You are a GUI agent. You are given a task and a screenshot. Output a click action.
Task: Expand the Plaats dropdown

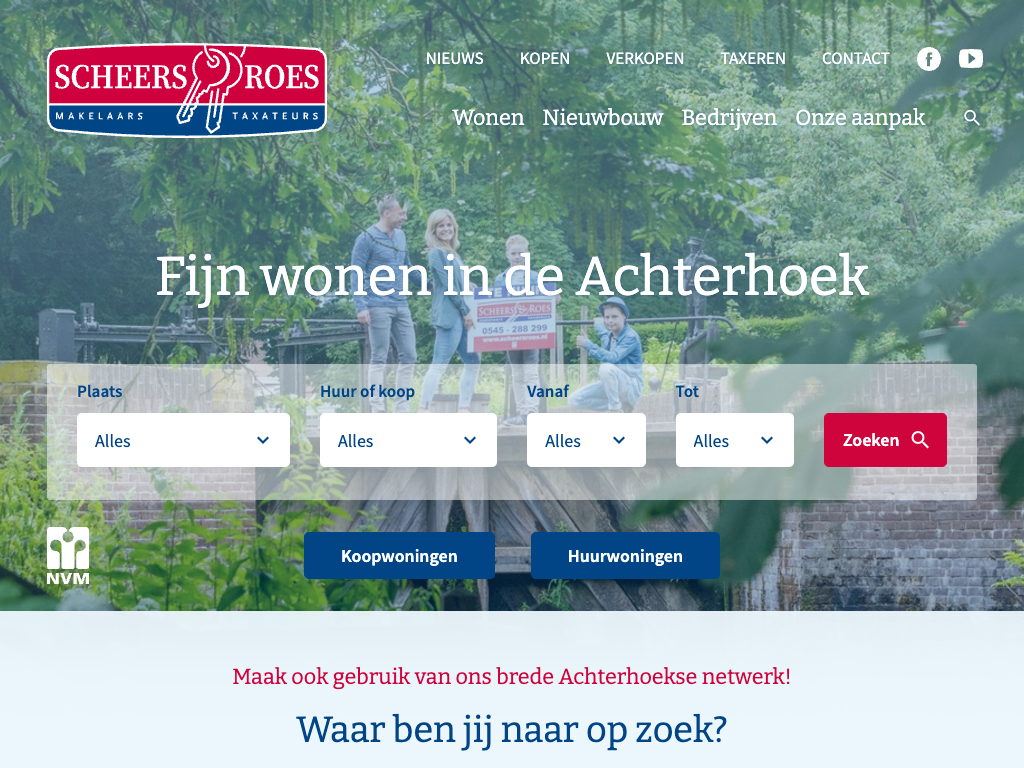click(184, 440)
